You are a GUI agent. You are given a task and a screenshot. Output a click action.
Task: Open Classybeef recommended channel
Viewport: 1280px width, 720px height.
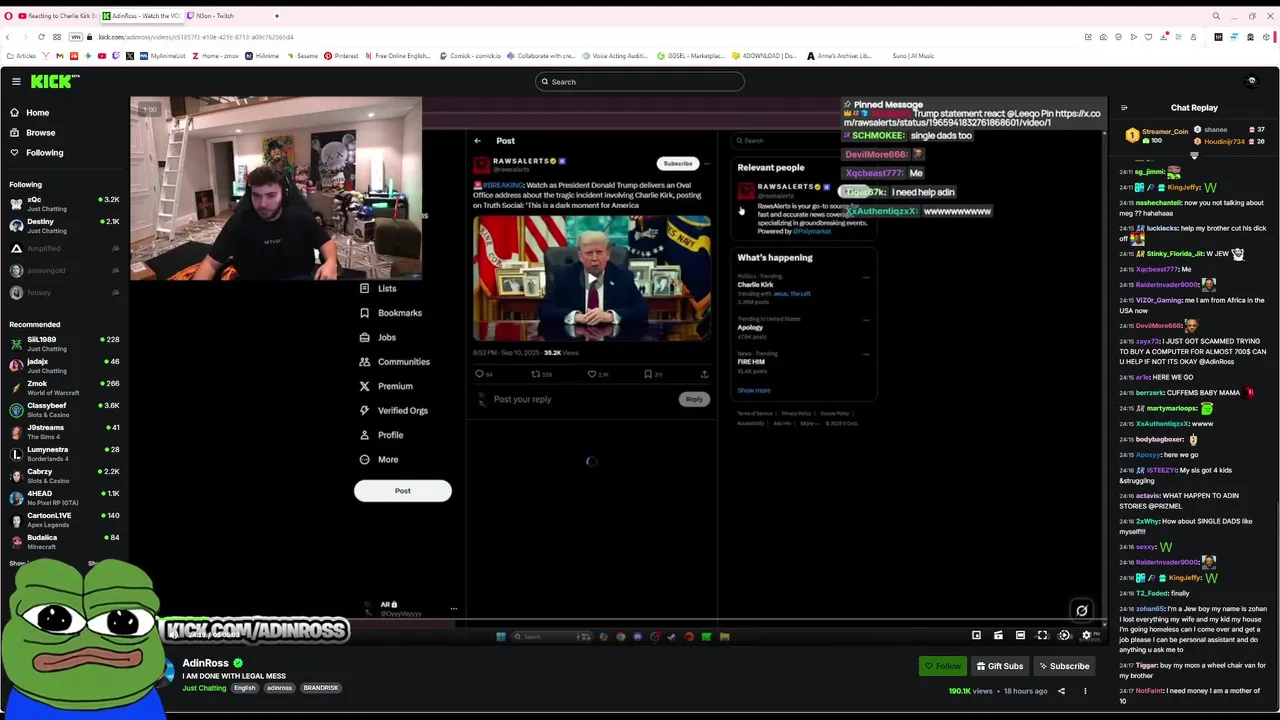pyautogui.click(x=64, y=410)
